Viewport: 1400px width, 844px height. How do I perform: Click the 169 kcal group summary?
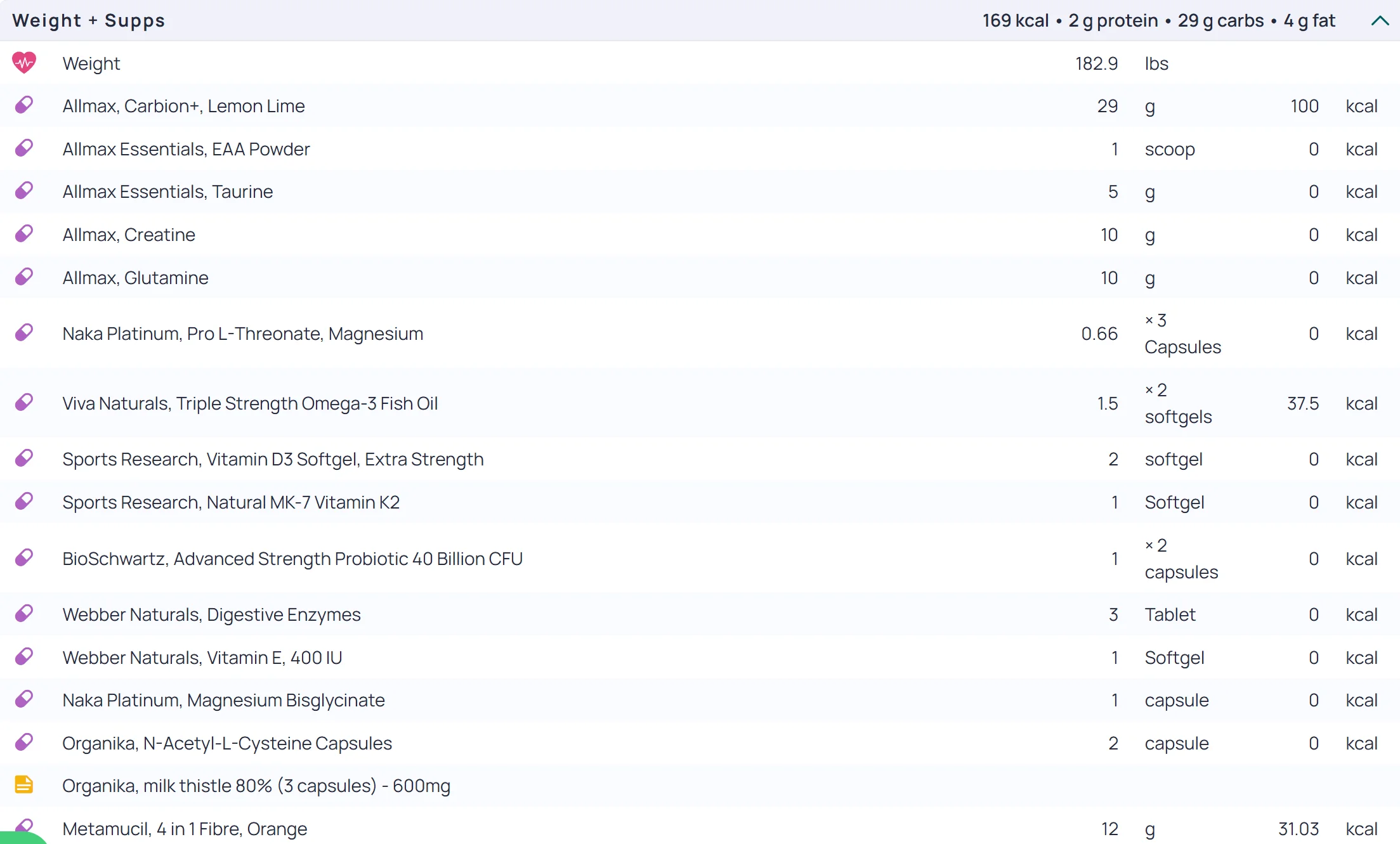point(1158,20)
